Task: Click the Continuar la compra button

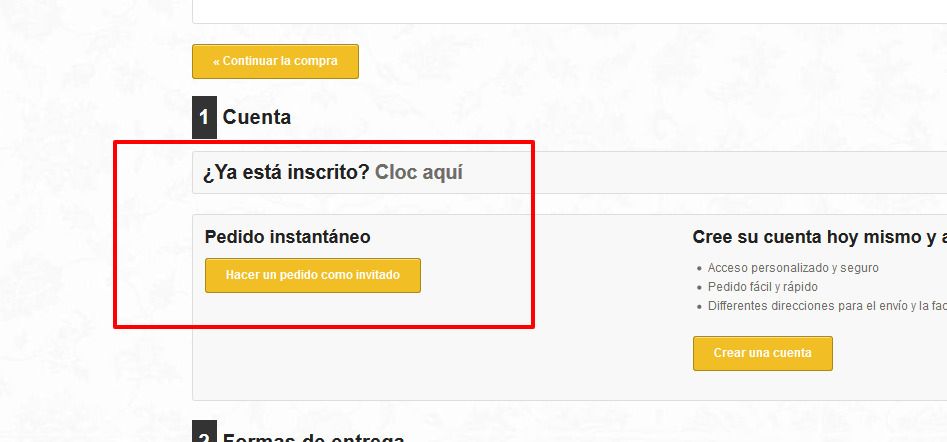Action: coord(275,62)
